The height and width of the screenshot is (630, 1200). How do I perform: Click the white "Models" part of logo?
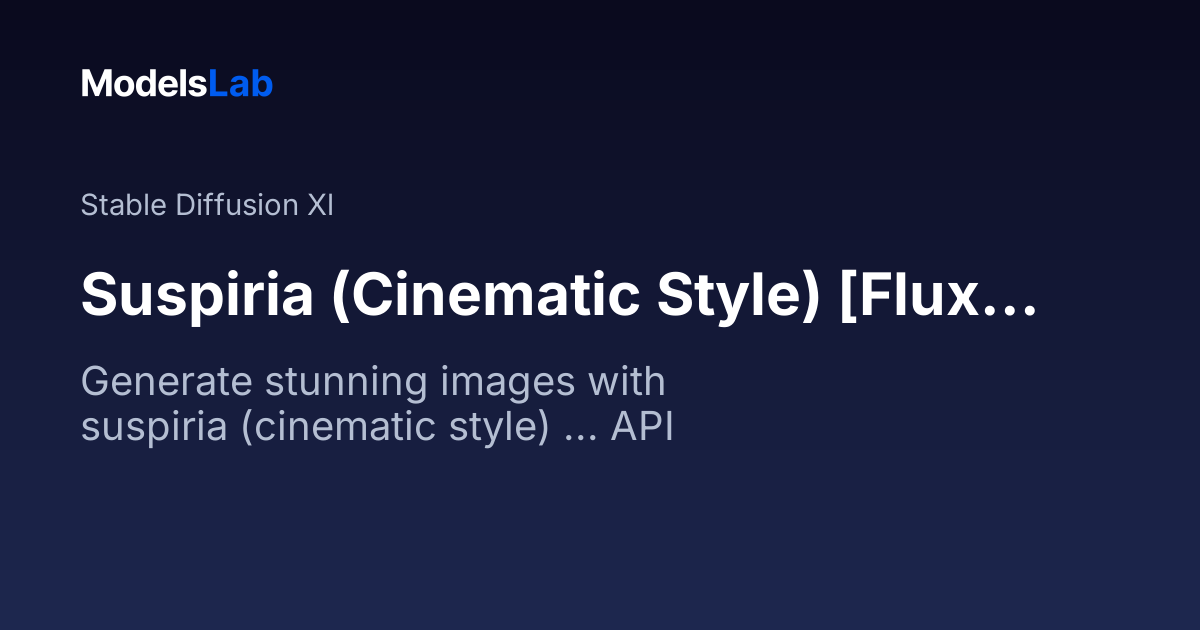tap(143, 84)
